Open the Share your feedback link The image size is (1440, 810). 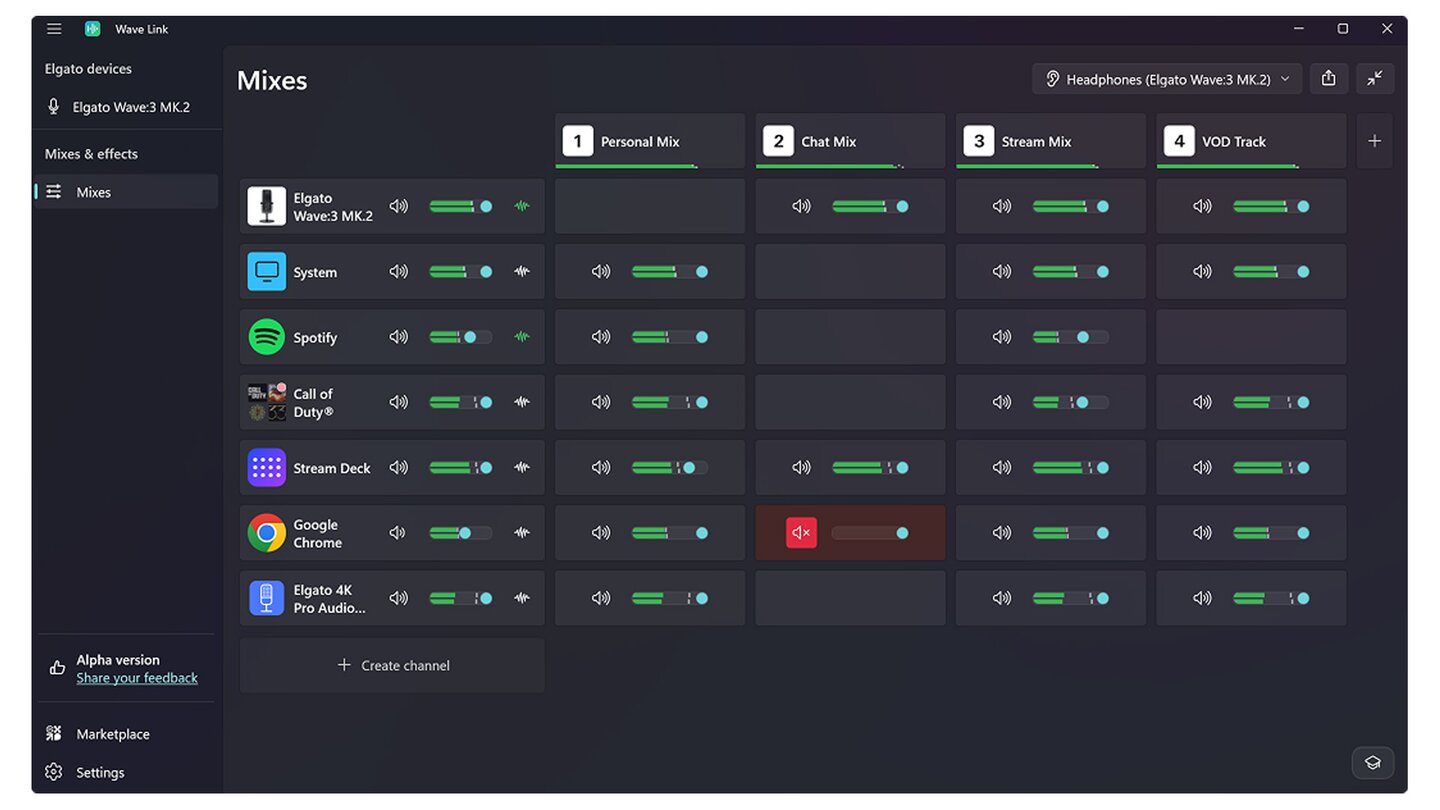coord(137,678)
